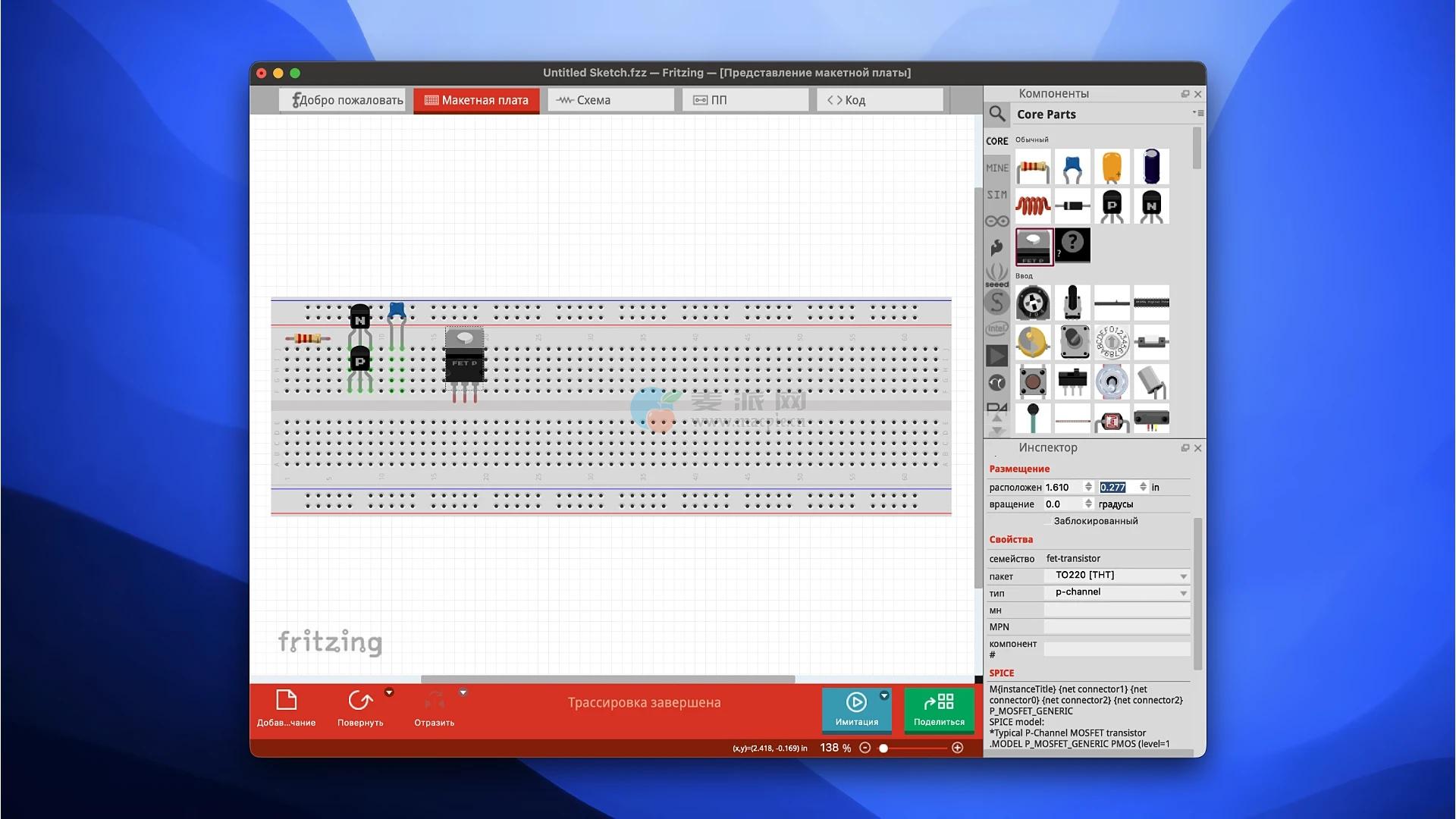Click the Rotate (Повернуть) button
The image size is (1456, 819).
(x=360, y=708)
